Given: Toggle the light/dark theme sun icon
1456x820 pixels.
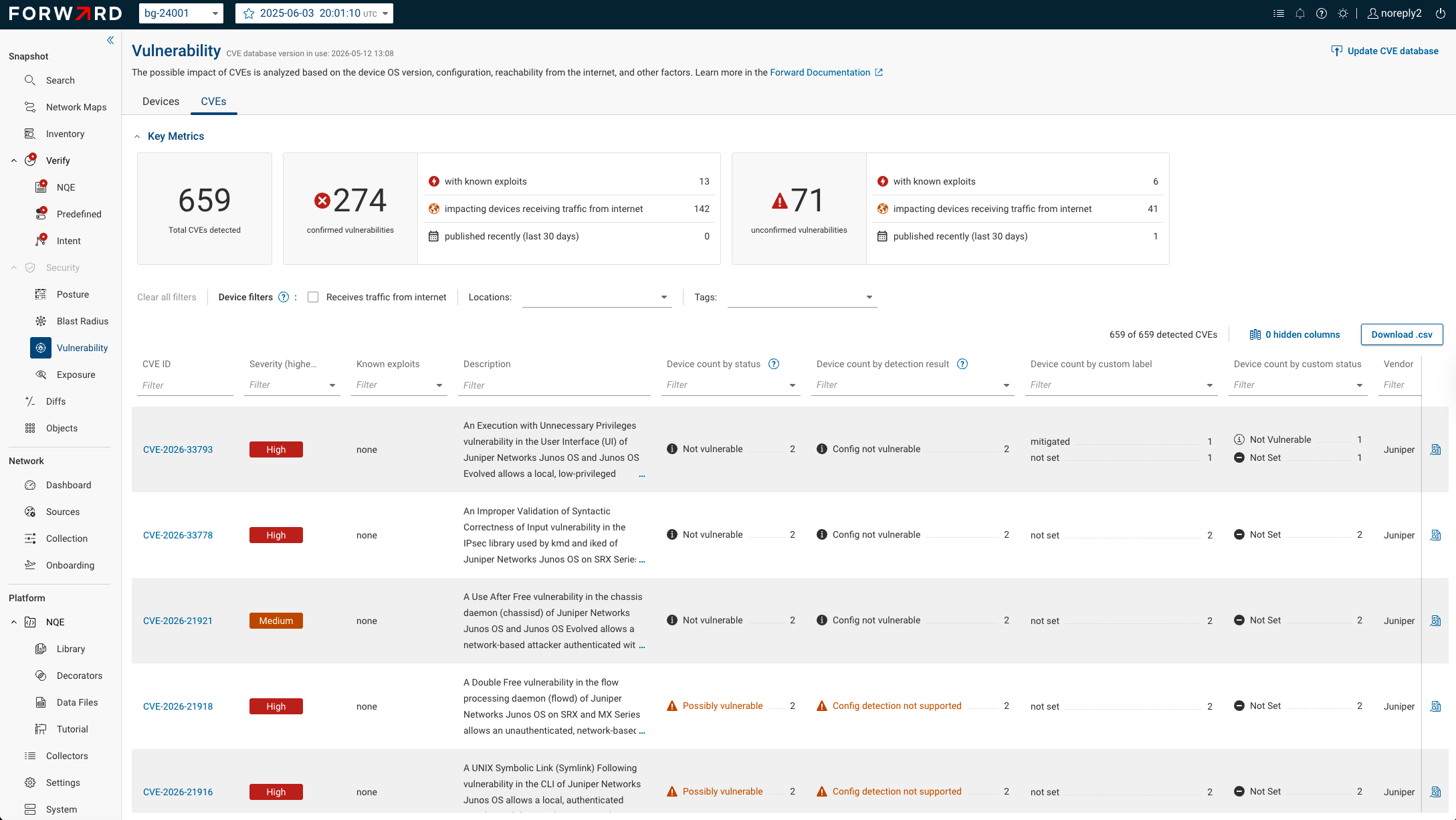Looking at the screenshot, I should point(1343,13).
